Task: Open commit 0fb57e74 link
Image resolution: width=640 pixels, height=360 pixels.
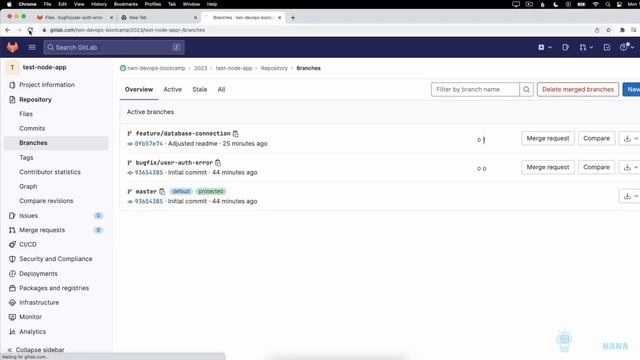Action: coord(149,144)
